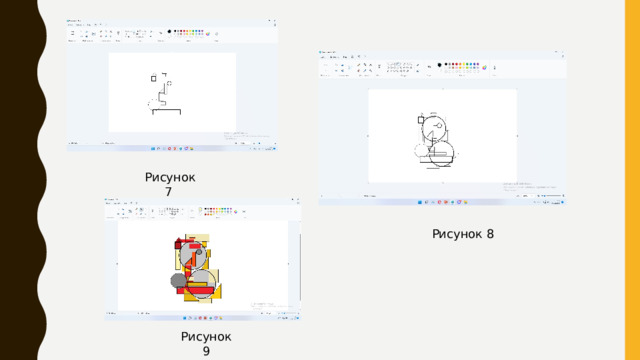Select the caption text 'Рисунок 9'
Image resolution: width=640 pixels, height=360 pixels.
point(206,344)
